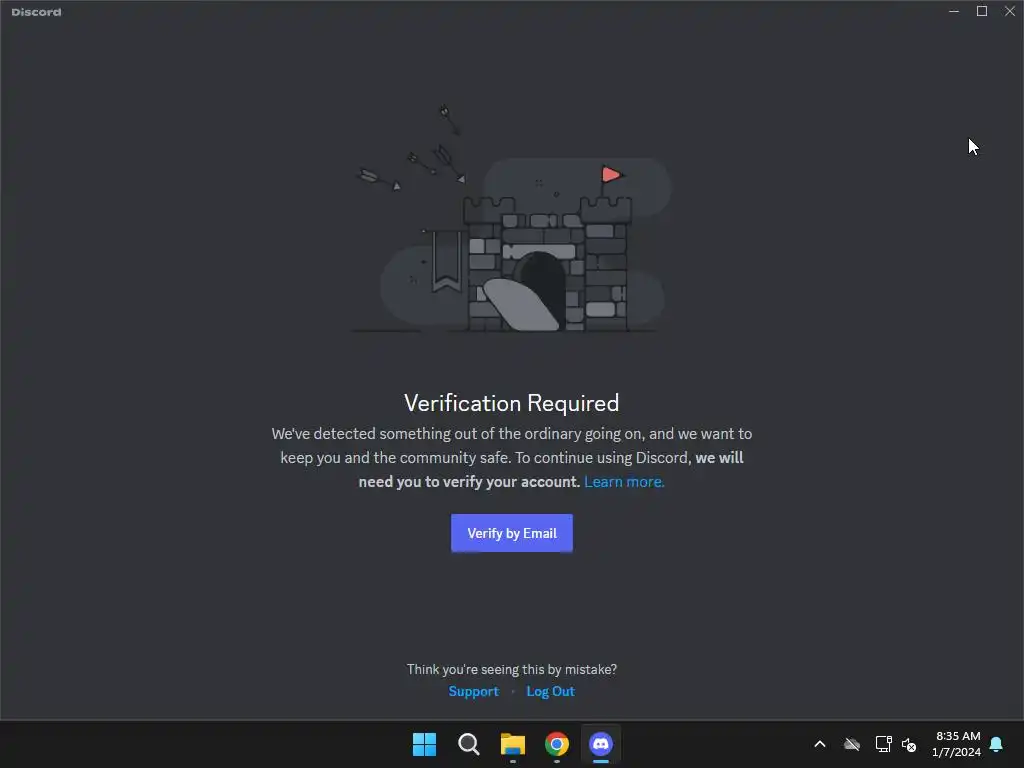Maximize the Discord window
Image resolution: width=1024 pixels, height=768 pixels.
[x=982, y=11]
